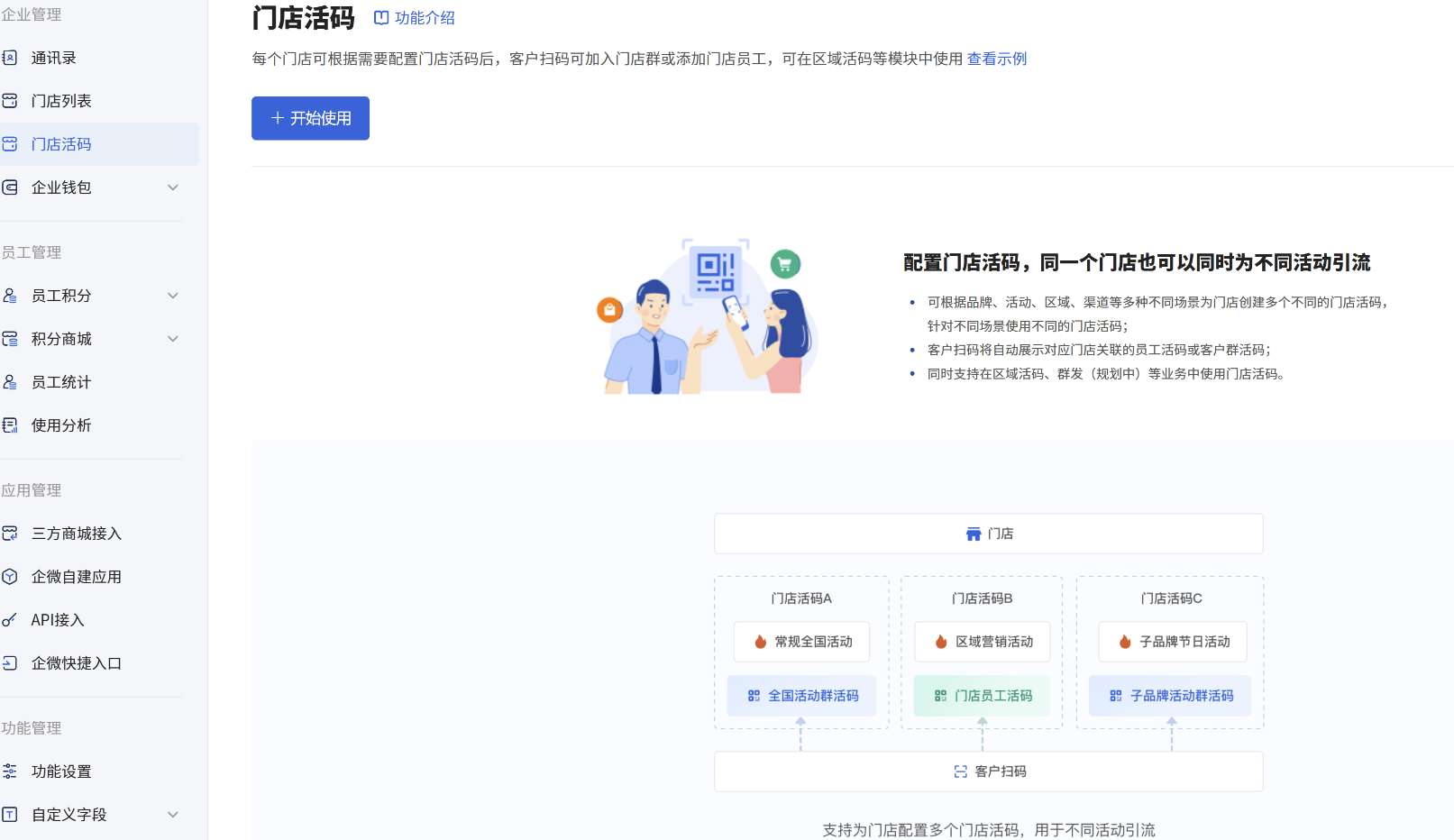Expand the 积分商城 submenu chevron
Viewport: 1454px width, 840px height.
[x=173, y=339]
